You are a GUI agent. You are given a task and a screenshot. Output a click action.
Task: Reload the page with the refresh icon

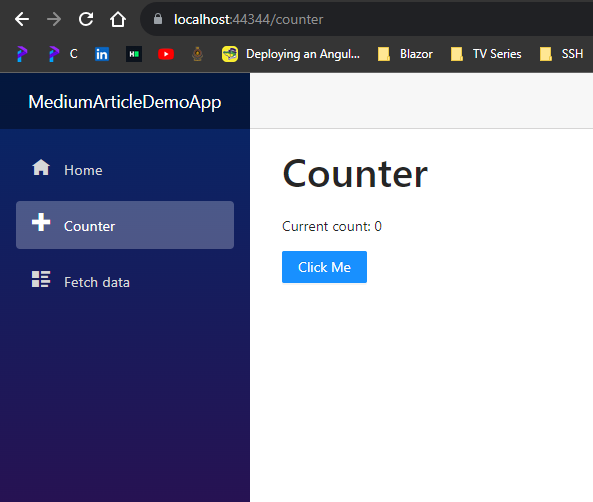pyautogui.click(x=86, y=19)
